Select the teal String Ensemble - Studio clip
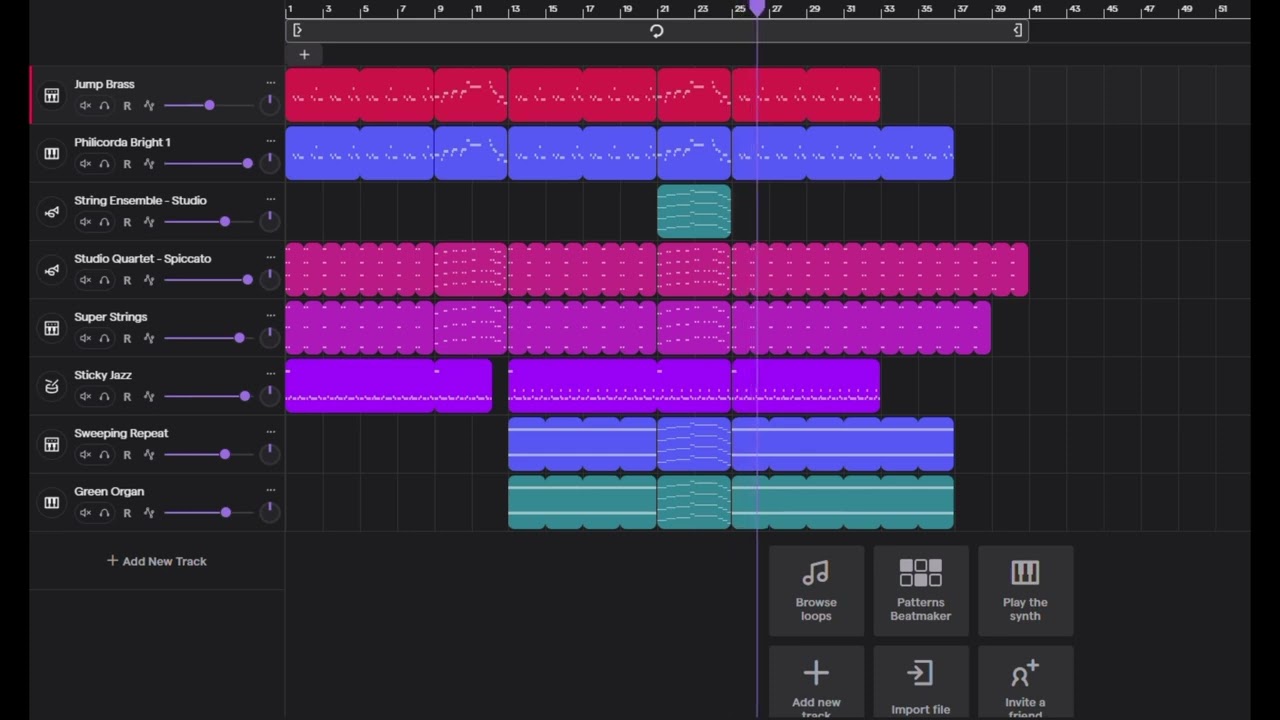The image size is (1280, 720). tap(694, 211)
